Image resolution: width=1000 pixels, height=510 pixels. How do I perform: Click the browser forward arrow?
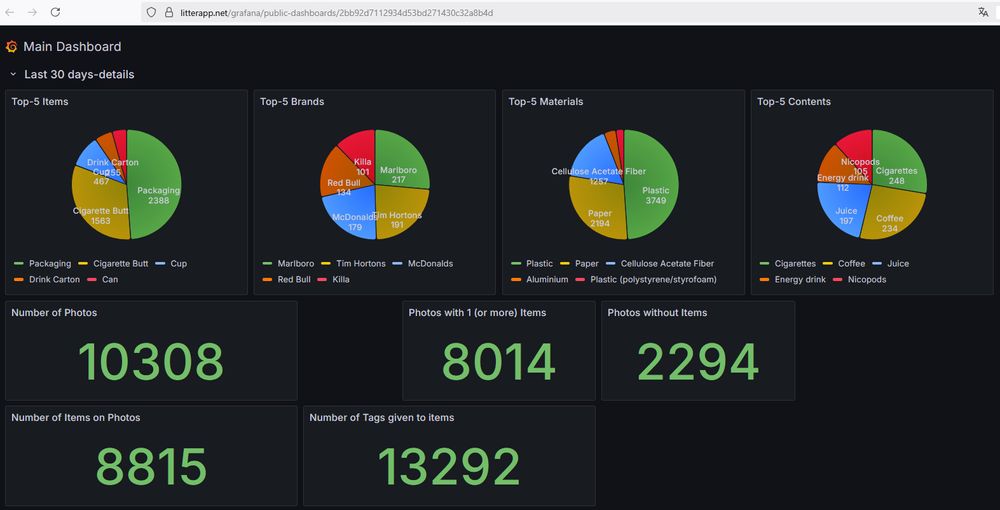pos(32,12)
